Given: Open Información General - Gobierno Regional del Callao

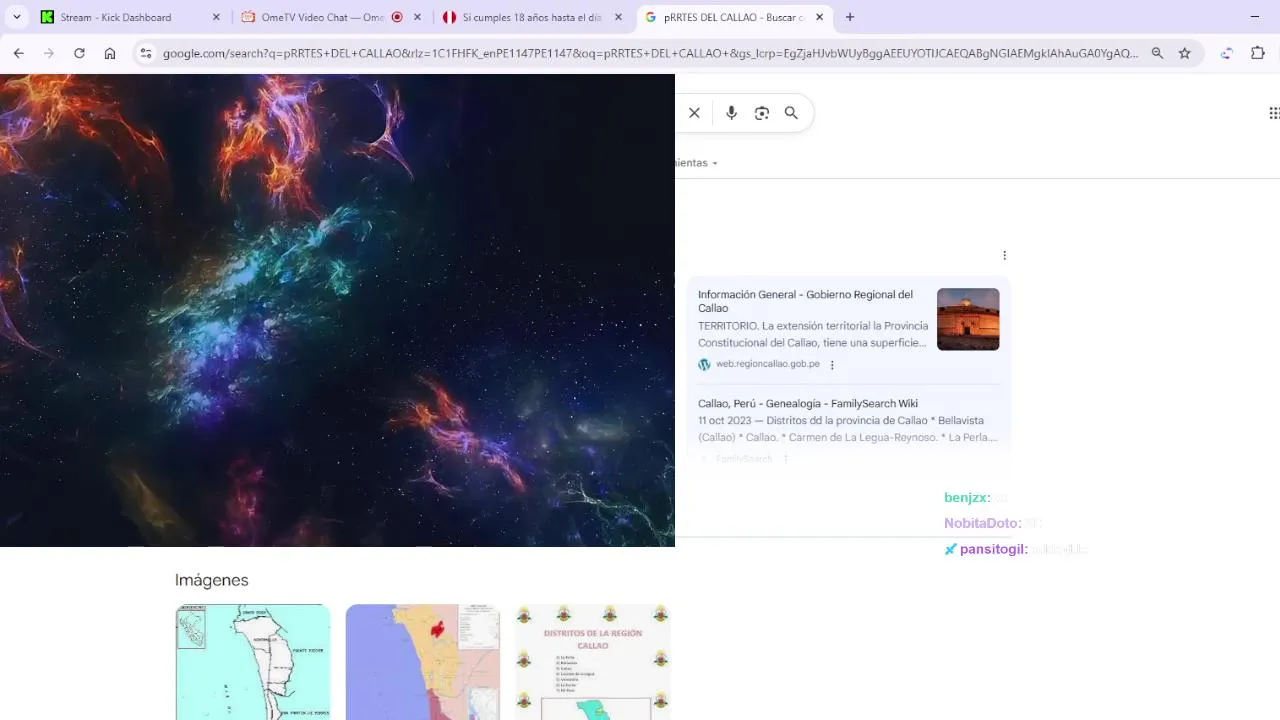Looking at the screenshot, I should click(x=805, y=301).
